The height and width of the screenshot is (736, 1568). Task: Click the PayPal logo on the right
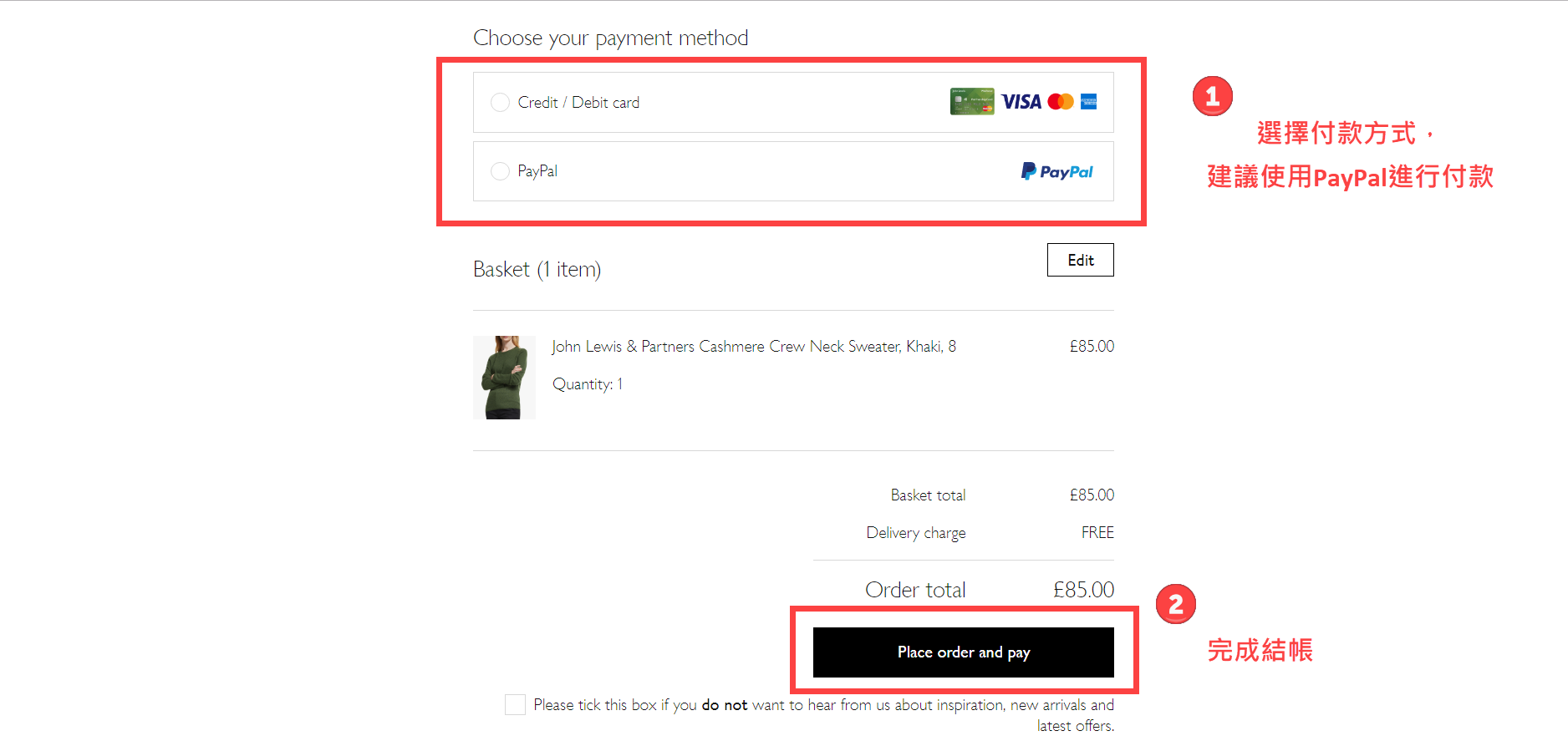(x=1057, y=171)
